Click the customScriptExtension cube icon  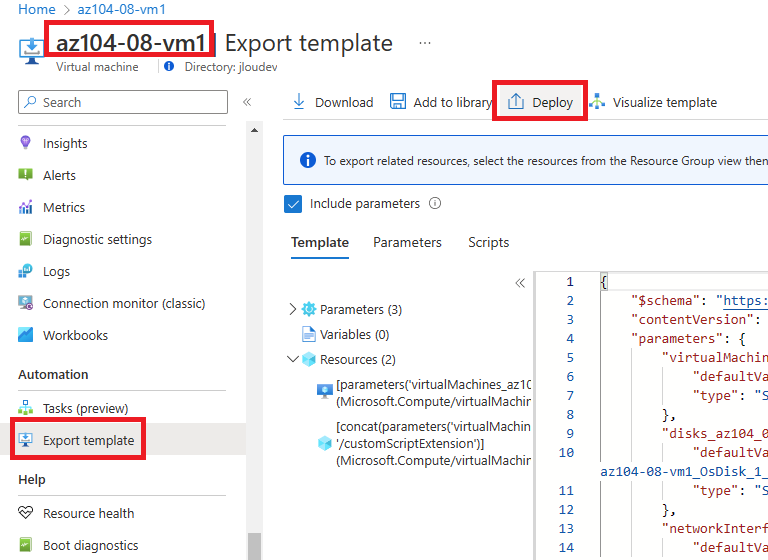(325, 443)
